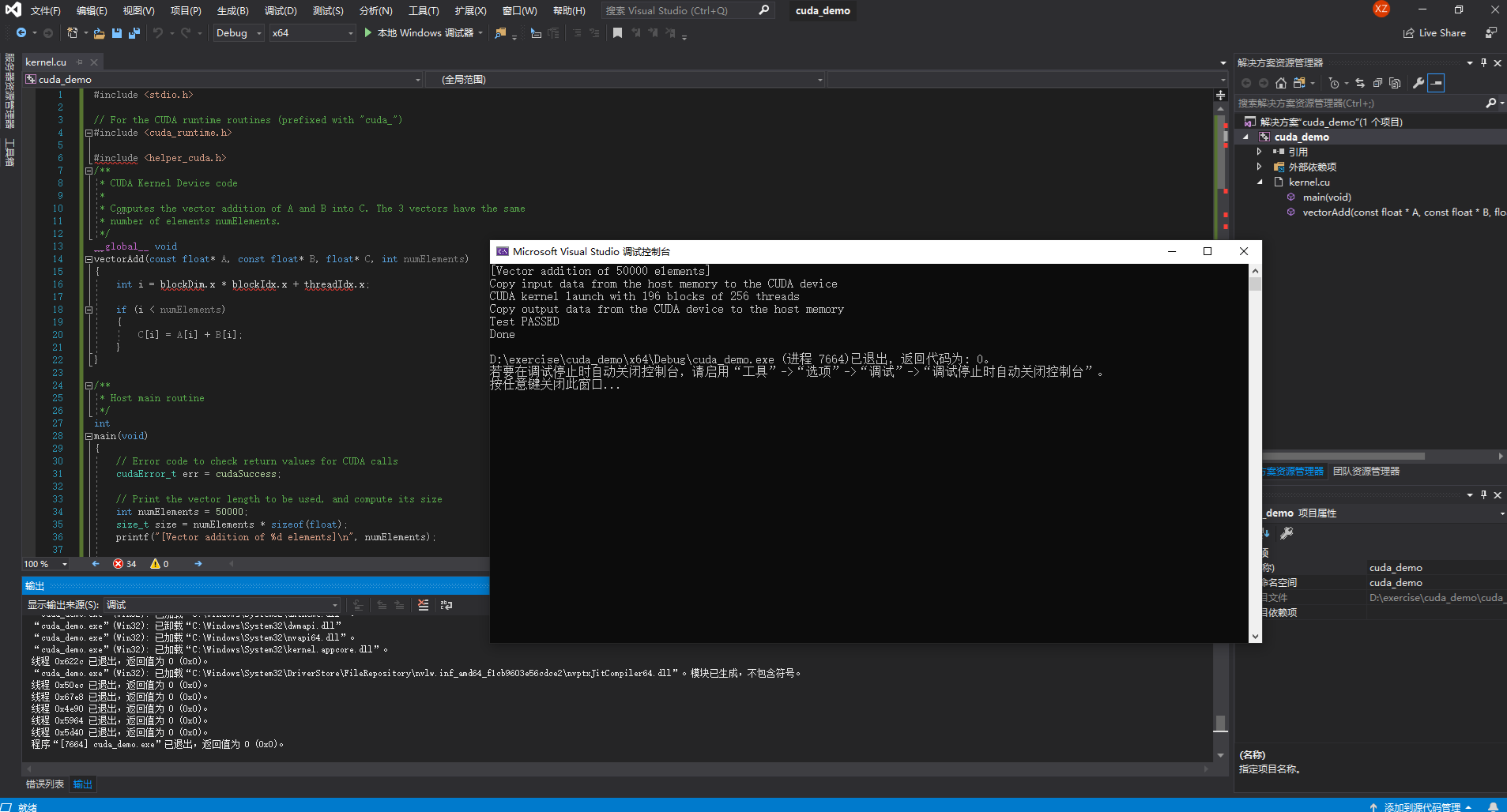Image resolution: width=1507 pixels, height=812 pixels.
Task: Toggle word wrap in the output pane
Action: 446,605
